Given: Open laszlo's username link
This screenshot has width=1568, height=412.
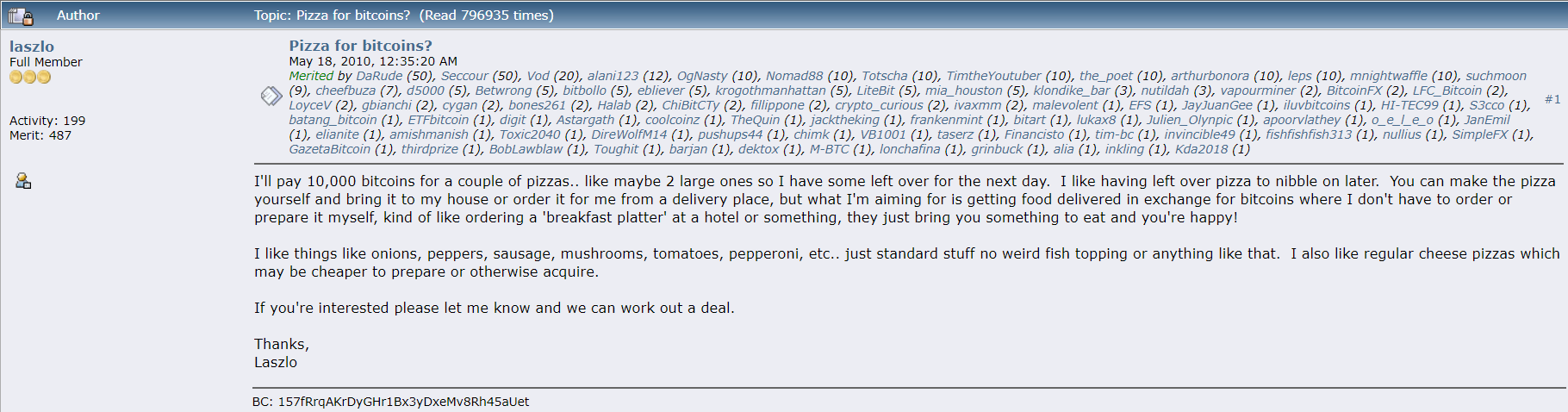Looking at the screenshot, I should (x=32, y=47).
